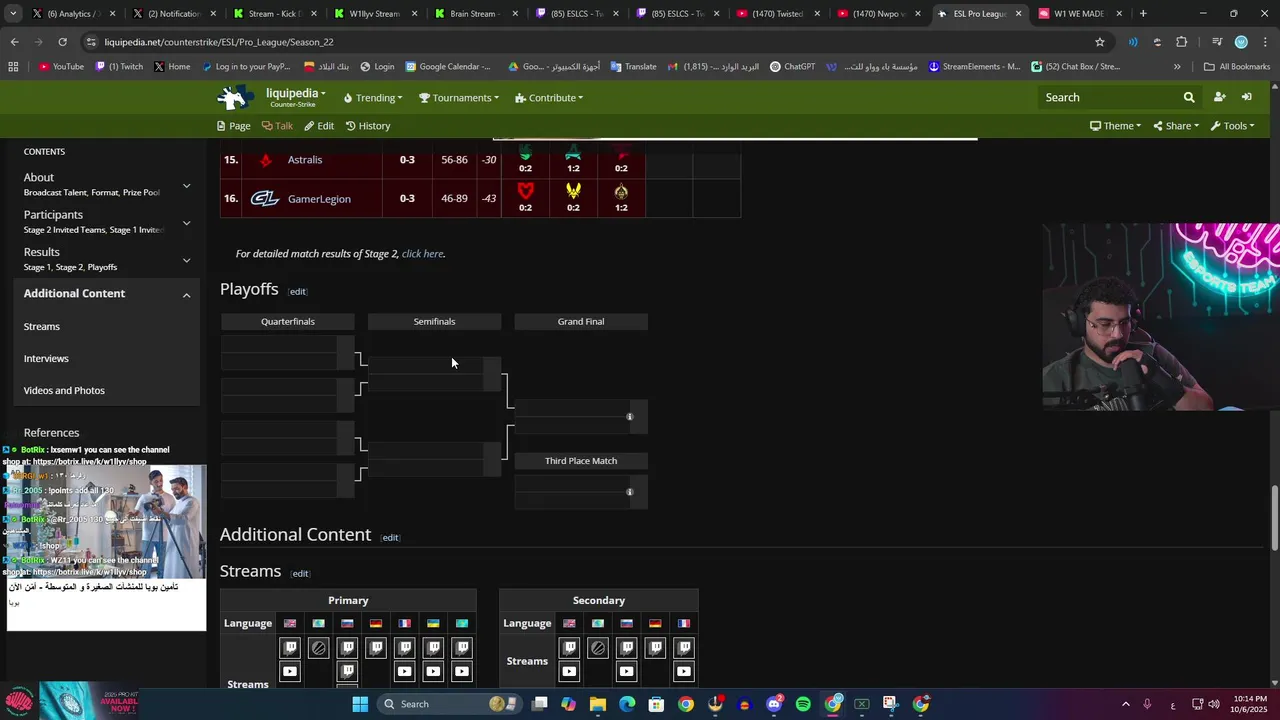The height and width of the screenshot is (720, 1280).
Task: Expand the Participants section in contents sidebar
Action: click(x=186, y=223)
